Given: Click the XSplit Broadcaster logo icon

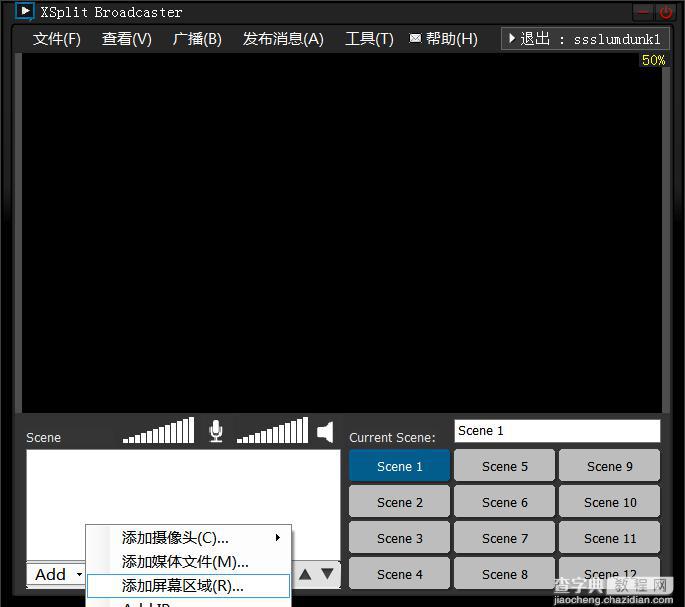Looking at the screenshot, I should [x=24, y=11].
